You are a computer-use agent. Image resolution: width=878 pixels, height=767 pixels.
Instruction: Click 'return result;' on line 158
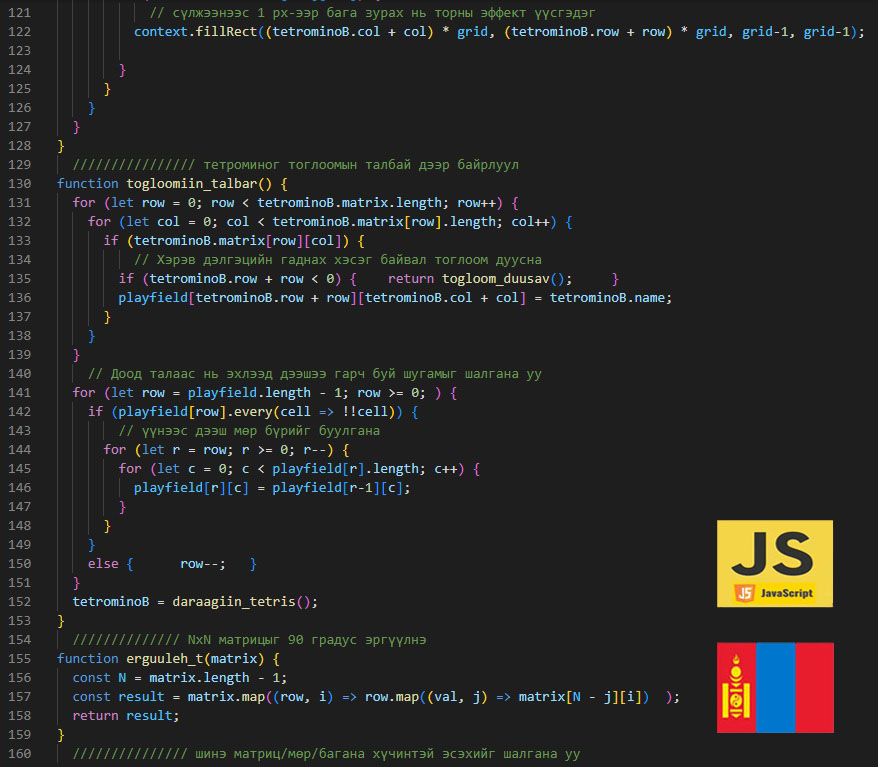(126, 717)
